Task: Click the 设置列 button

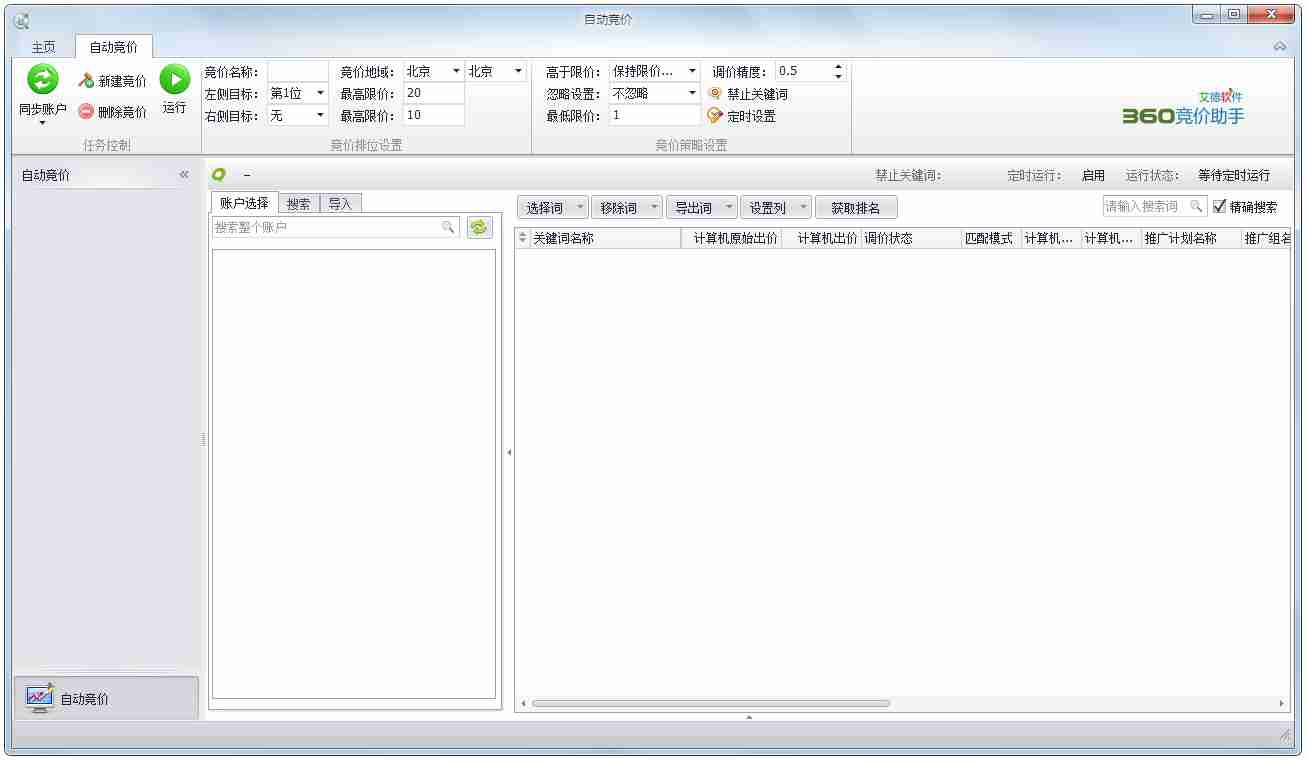Action: coord(768,208)
